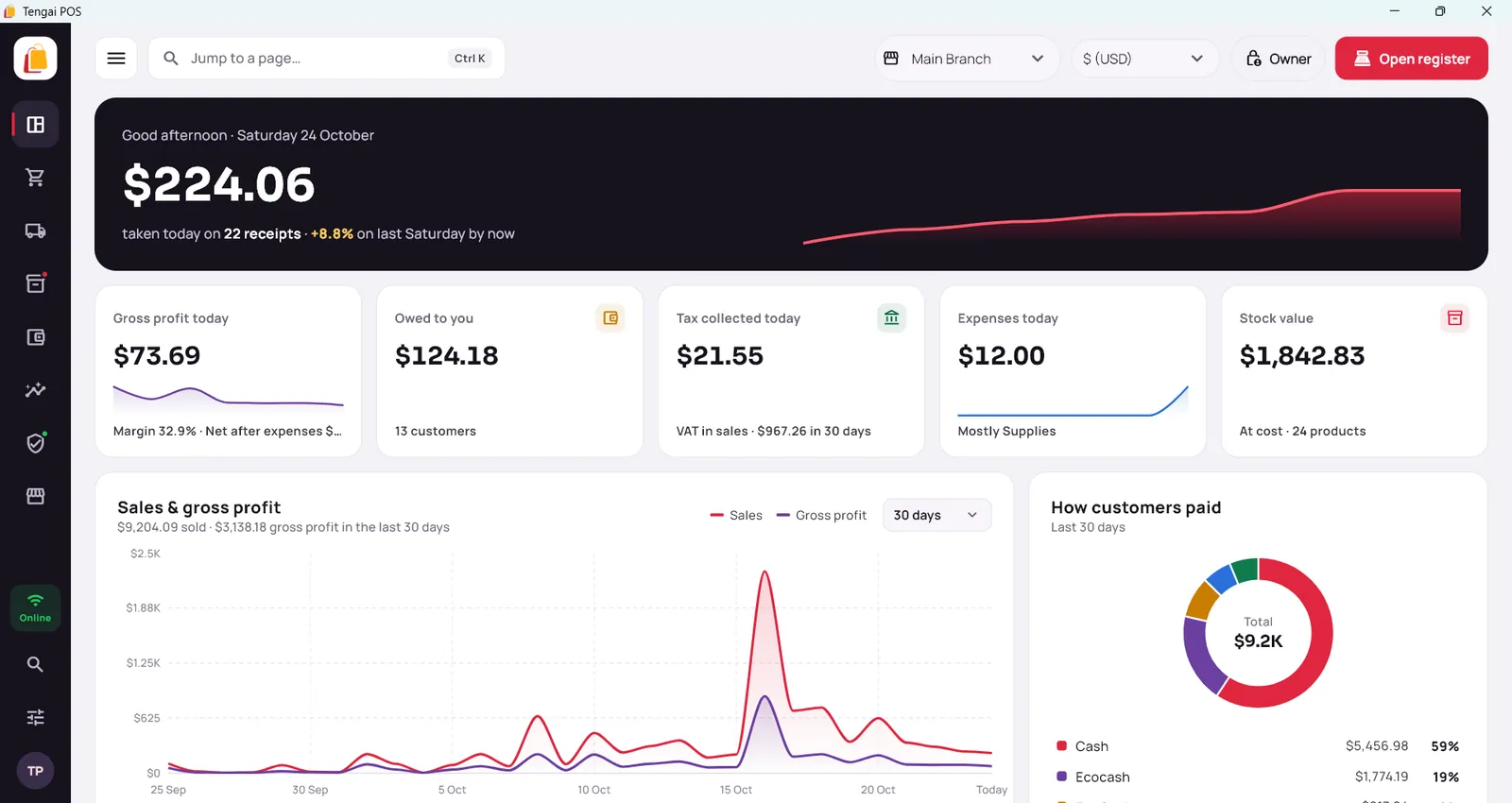Screen dimensions: 1512x803
Task: Open the wallet page in the sidebar
Action: 35,337
